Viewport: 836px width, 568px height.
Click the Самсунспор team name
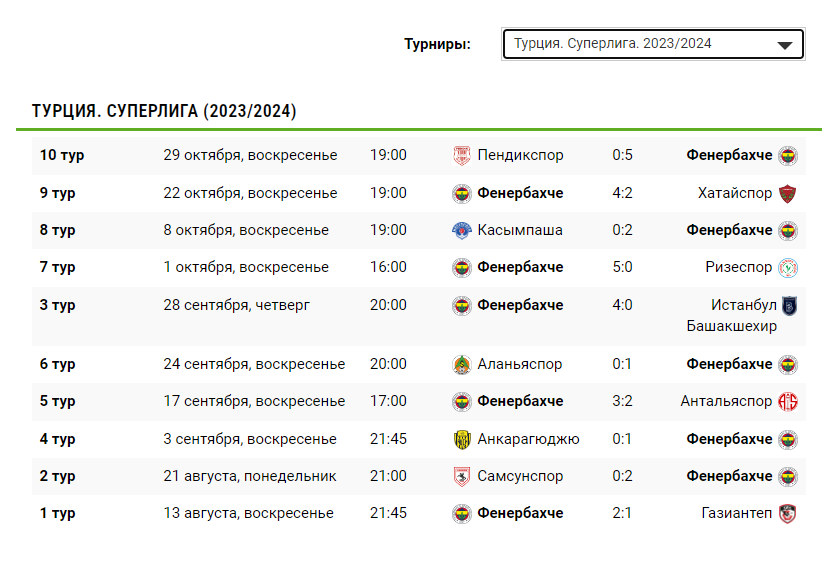[x=520, y=476]
